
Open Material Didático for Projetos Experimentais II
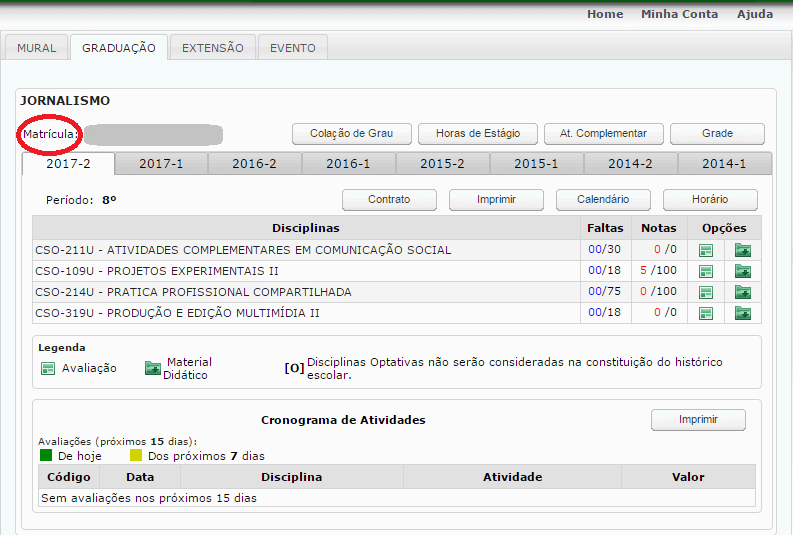[742, 271]
